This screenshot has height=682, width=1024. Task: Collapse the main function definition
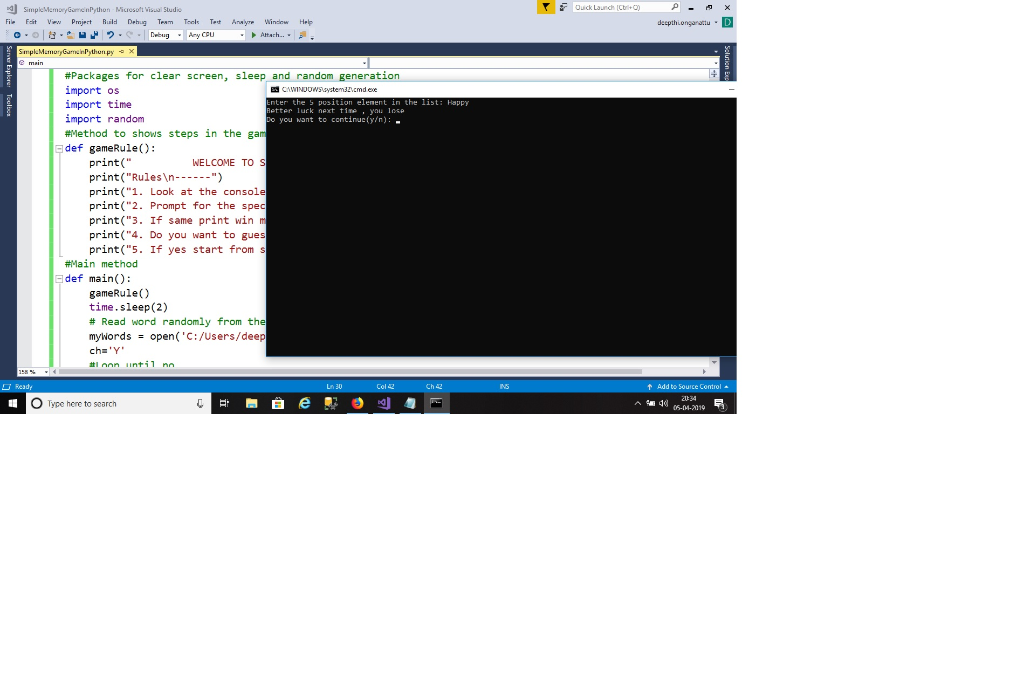[x=60, y=278]
